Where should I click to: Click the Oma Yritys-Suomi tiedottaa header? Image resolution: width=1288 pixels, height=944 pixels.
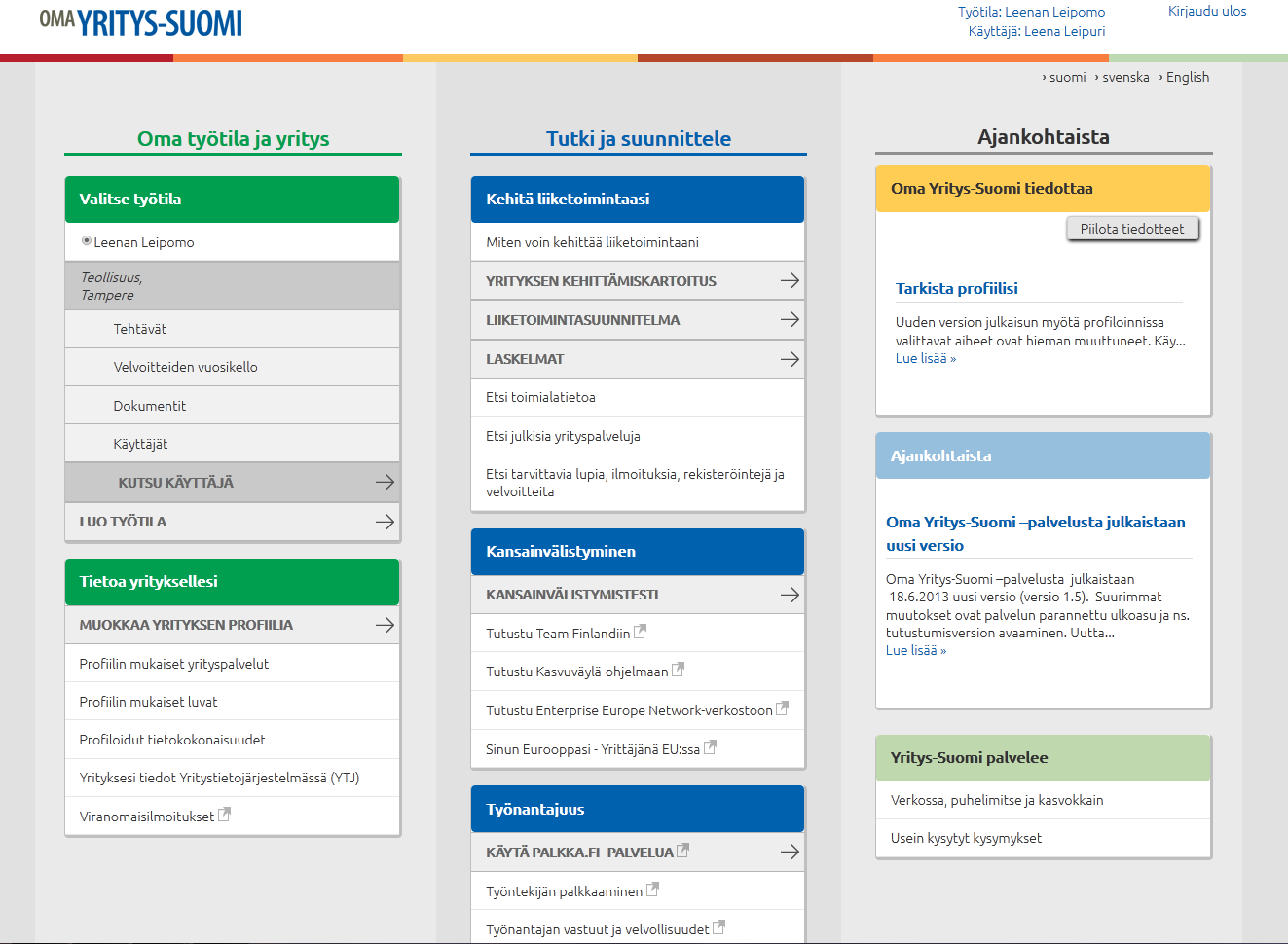point(1044,189)
